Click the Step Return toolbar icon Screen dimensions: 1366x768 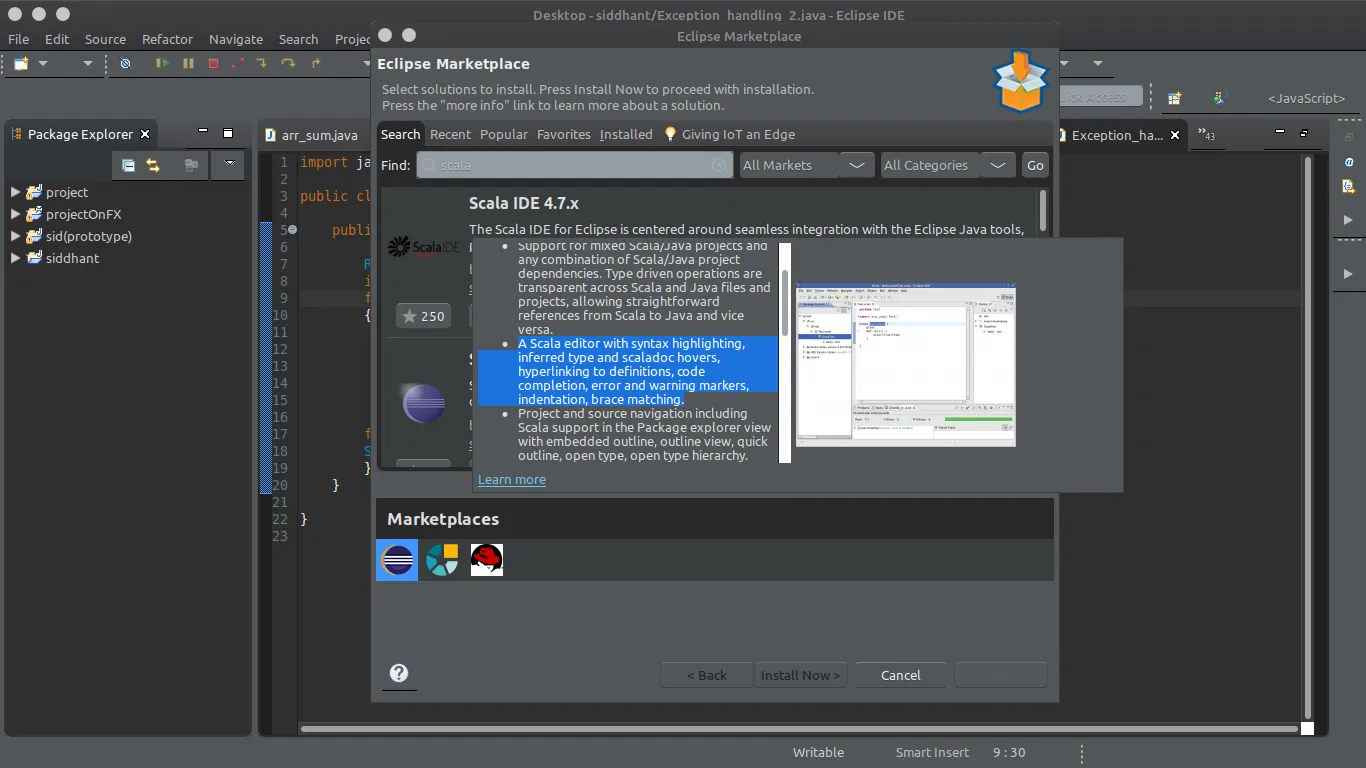tap(316, 63)
